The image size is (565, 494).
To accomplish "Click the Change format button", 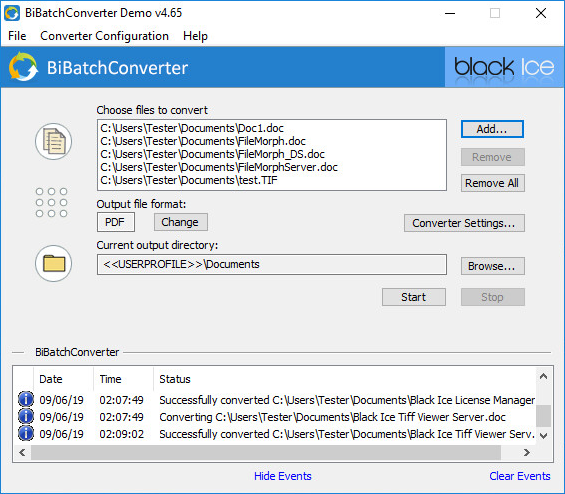I will [181, 222].
